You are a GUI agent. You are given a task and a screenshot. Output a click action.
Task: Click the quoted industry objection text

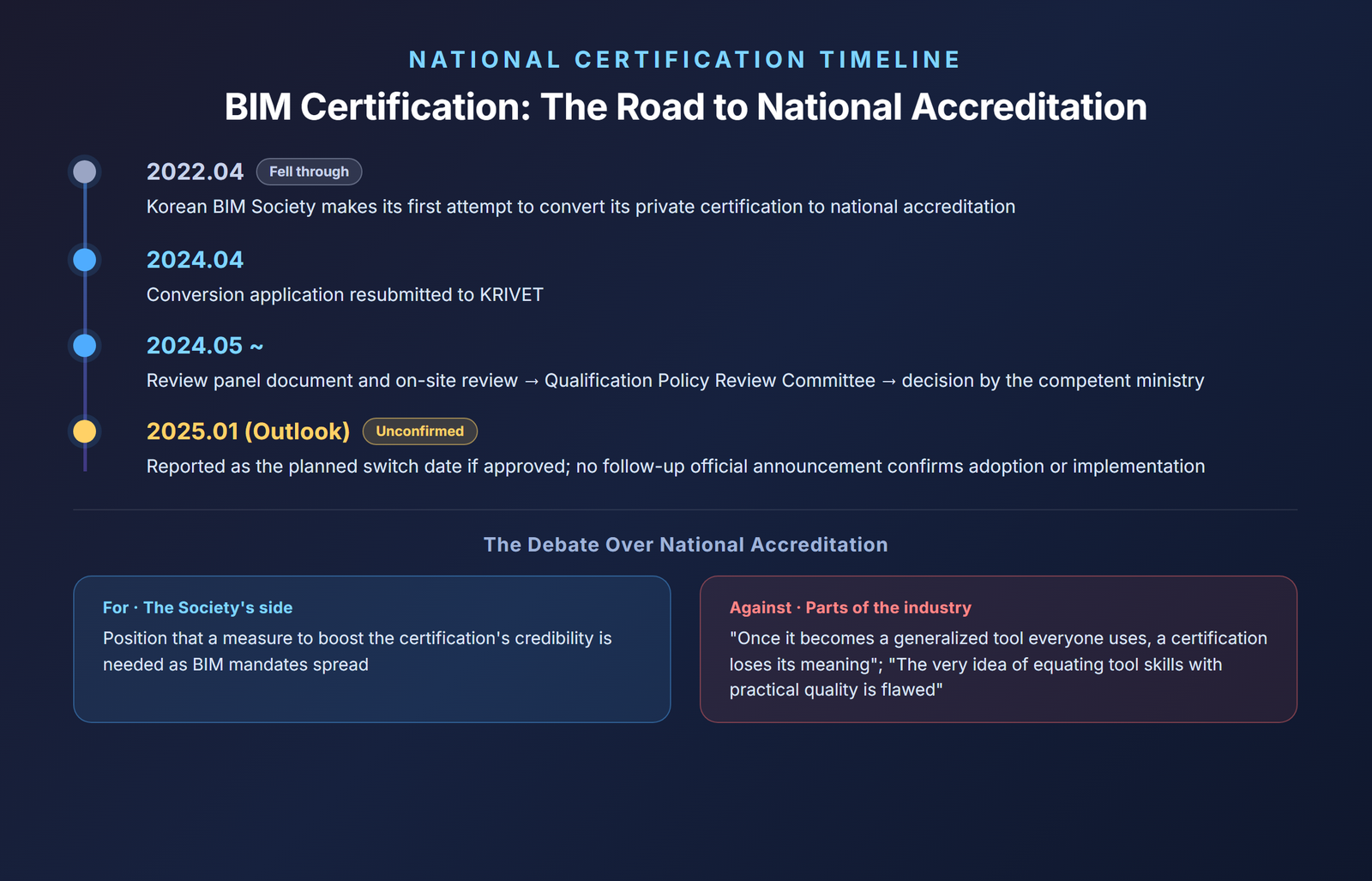click(x=998, y=664)
